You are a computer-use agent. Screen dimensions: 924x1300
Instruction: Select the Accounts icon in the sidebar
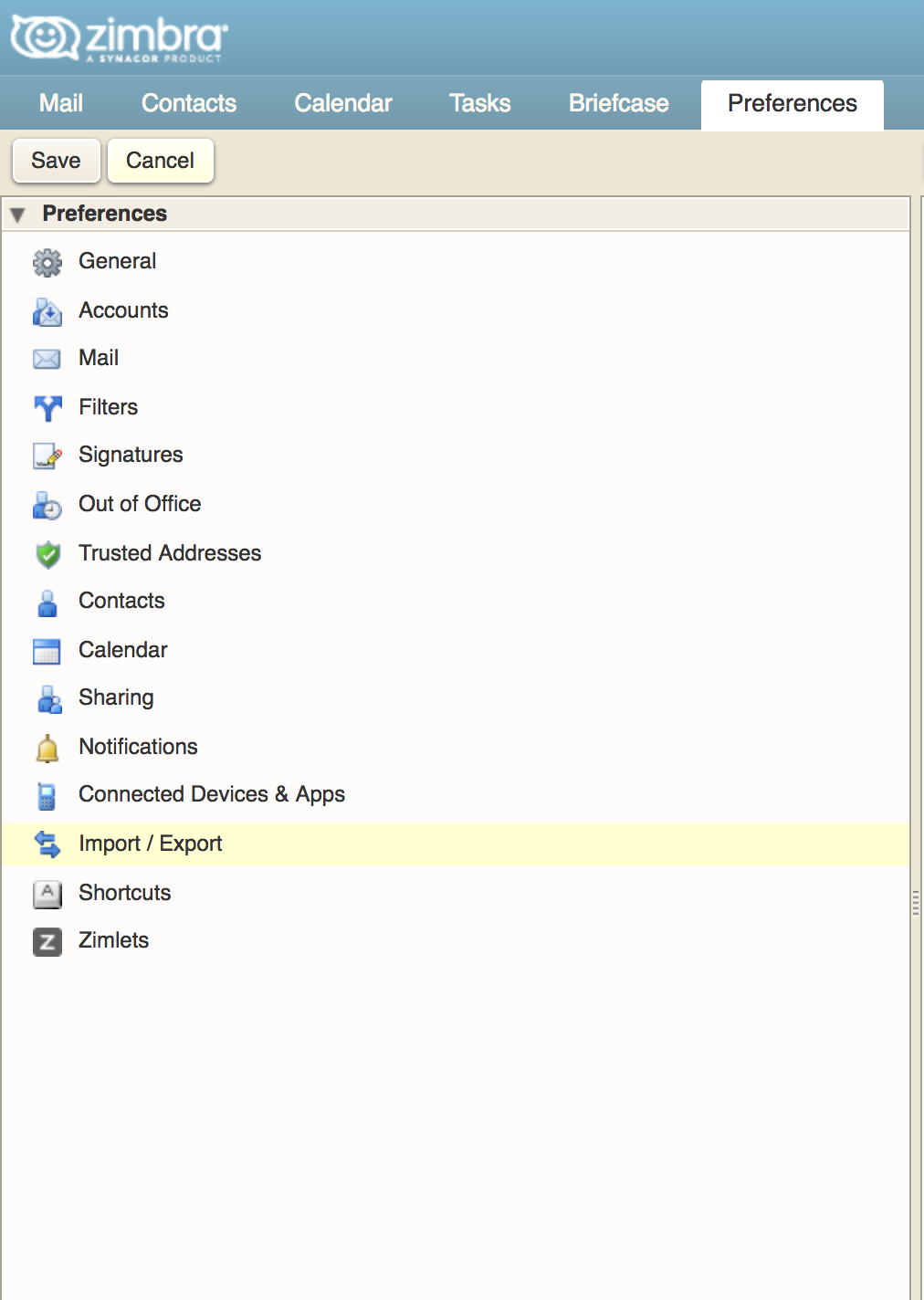click(x=47, y=311)
